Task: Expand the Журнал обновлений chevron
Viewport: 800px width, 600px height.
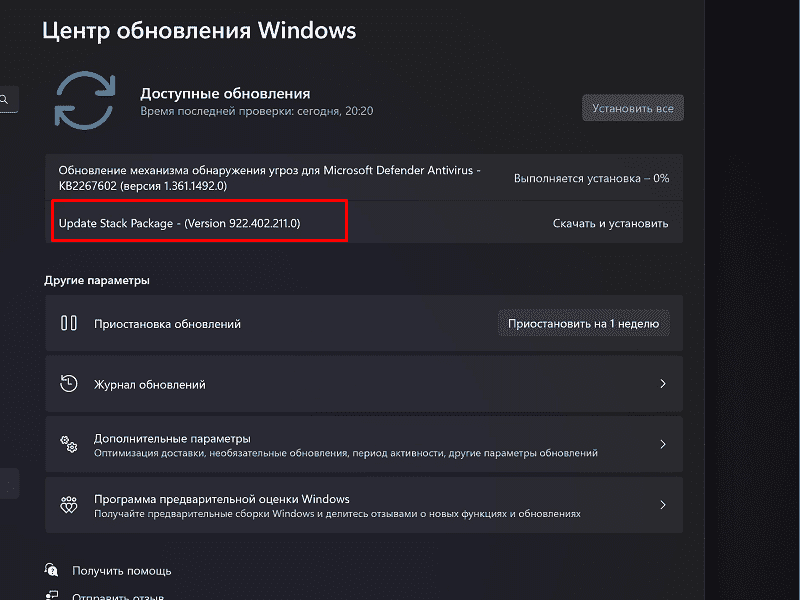Action: click(x=662, y=382)
